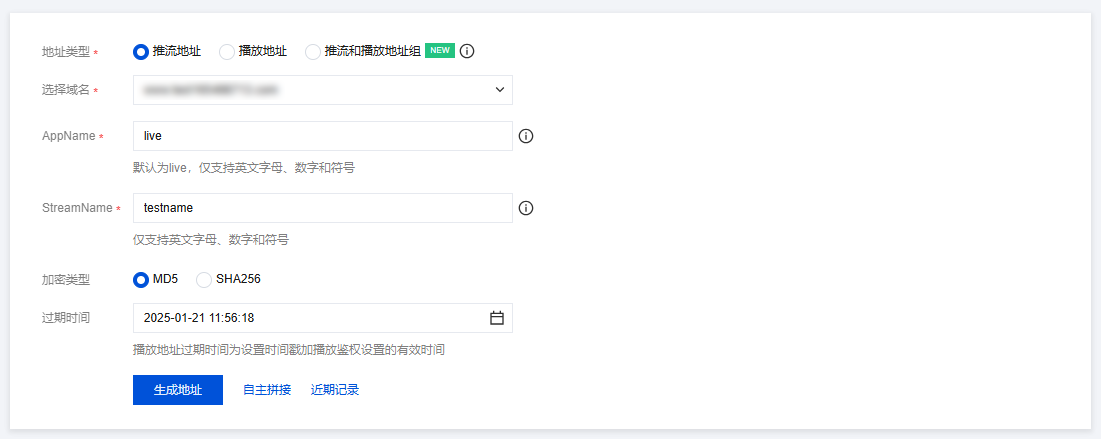Click the AppName input containing live

coord(322,136)
